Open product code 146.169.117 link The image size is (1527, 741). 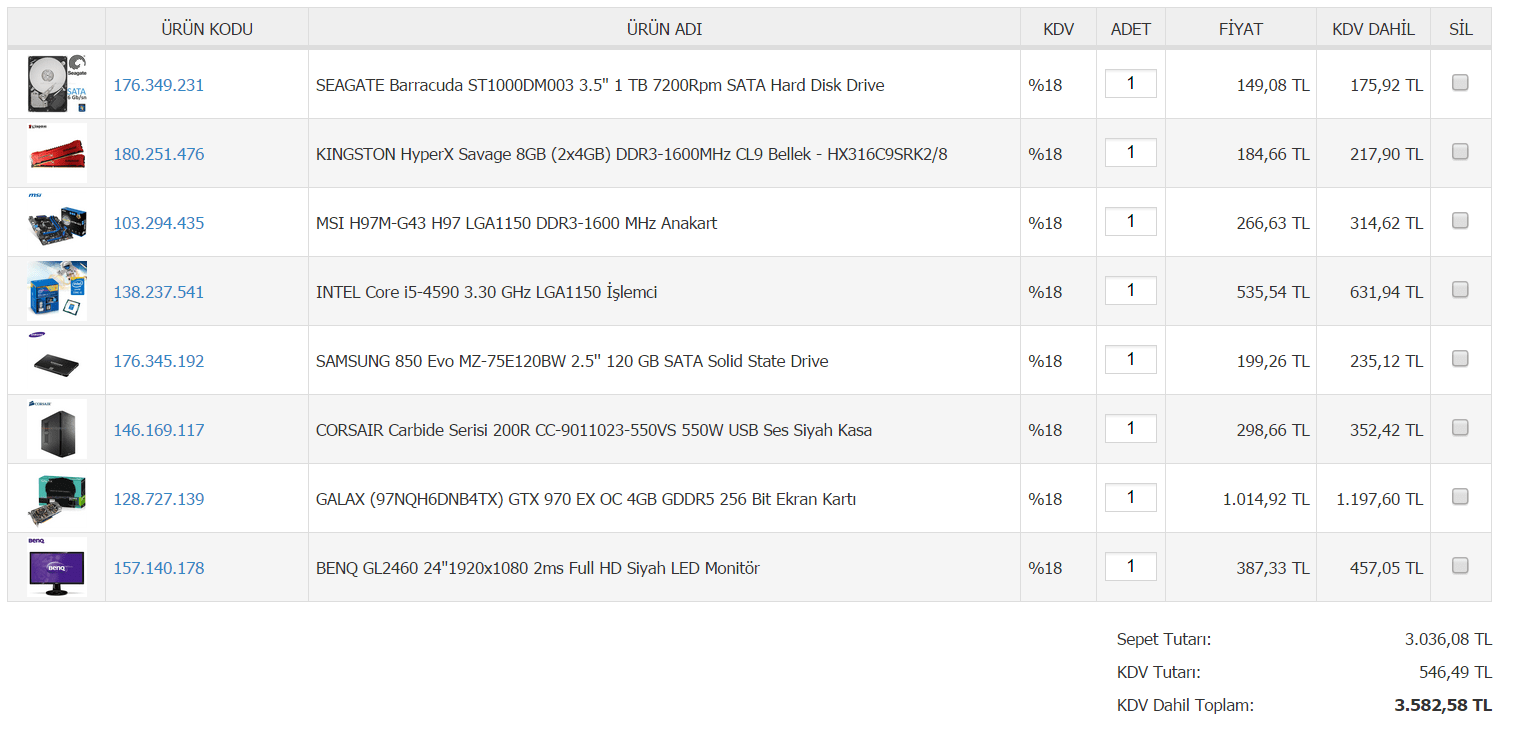(158, 430)
